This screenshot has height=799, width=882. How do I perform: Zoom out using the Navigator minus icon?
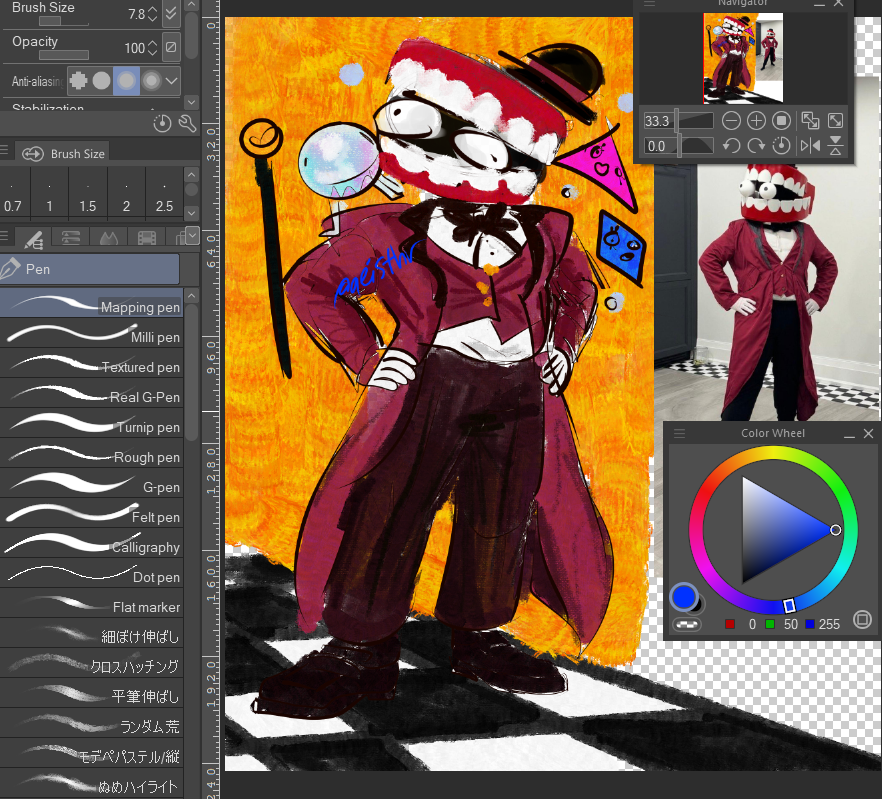pyautogui.click(x=731, y=120)
